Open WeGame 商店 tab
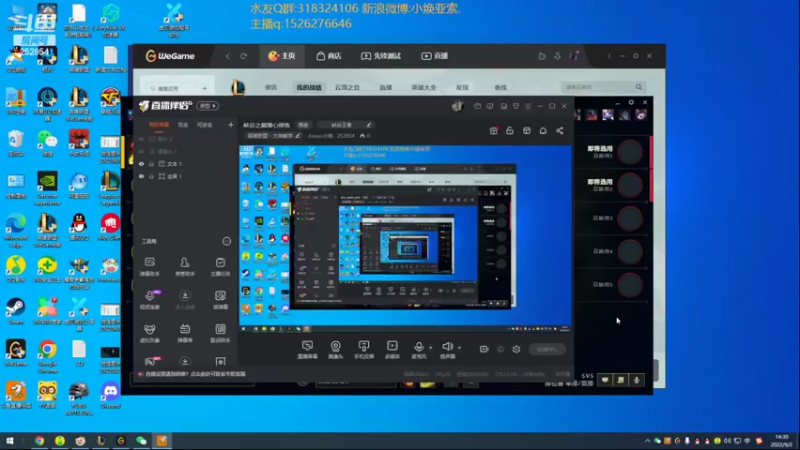Viewport: 800px width, 450px height. (329, 56)
